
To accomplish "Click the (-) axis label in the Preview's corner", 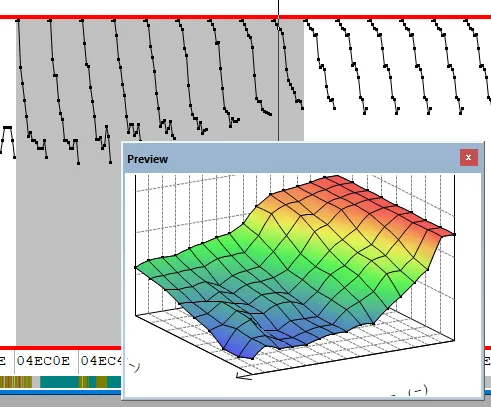I will pos(418,391).
